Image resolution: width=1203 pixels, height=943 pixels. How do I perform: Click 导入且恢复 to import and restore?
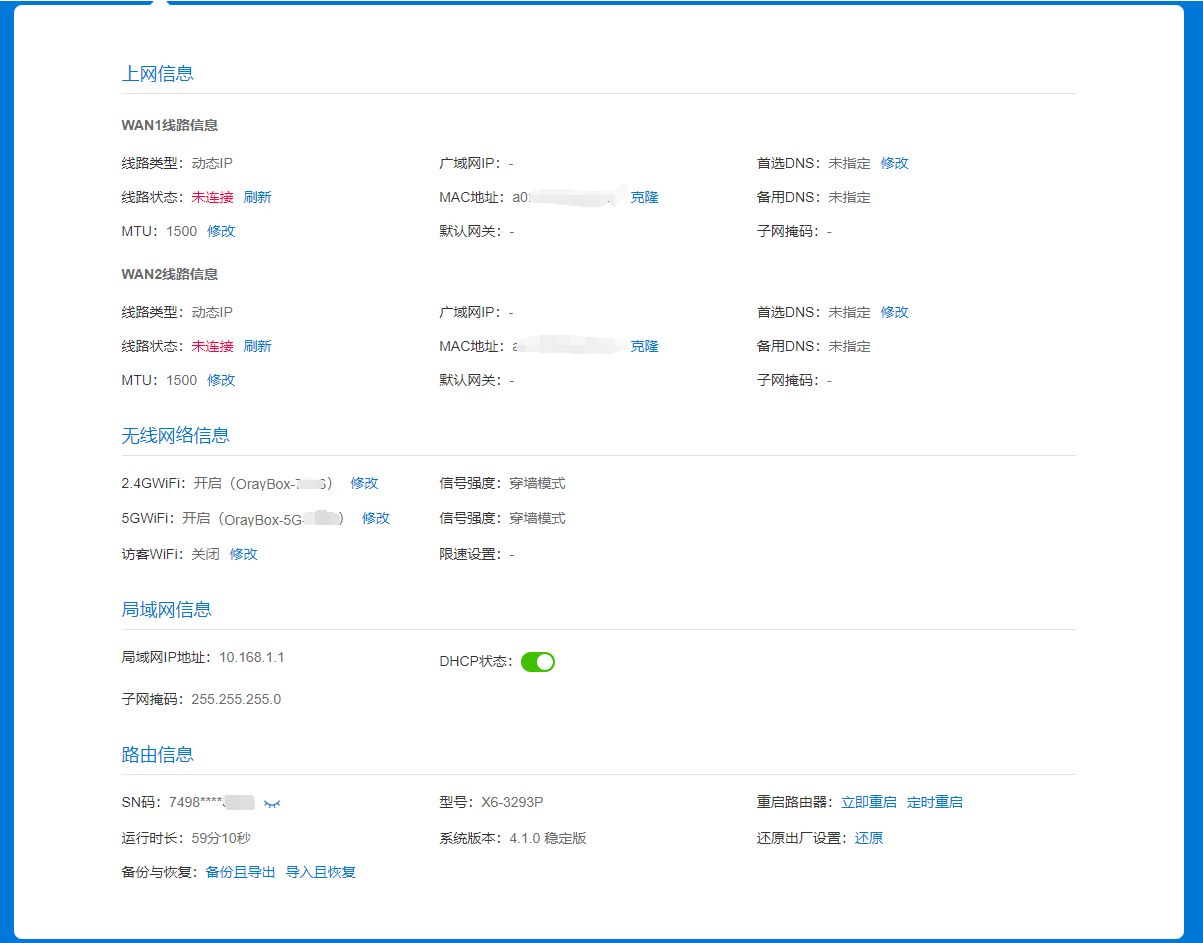[320, 872]
